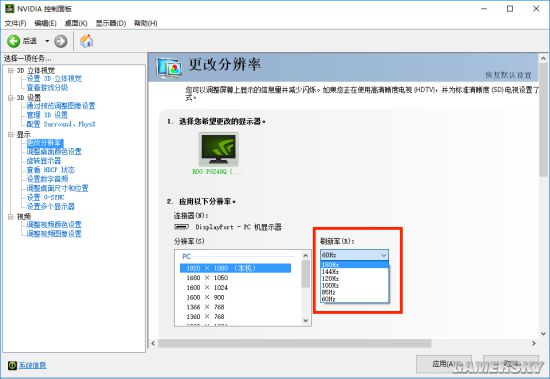Click the grey Forward arrow icon
This screenshot has width=550, height=379.
[60, 41]
